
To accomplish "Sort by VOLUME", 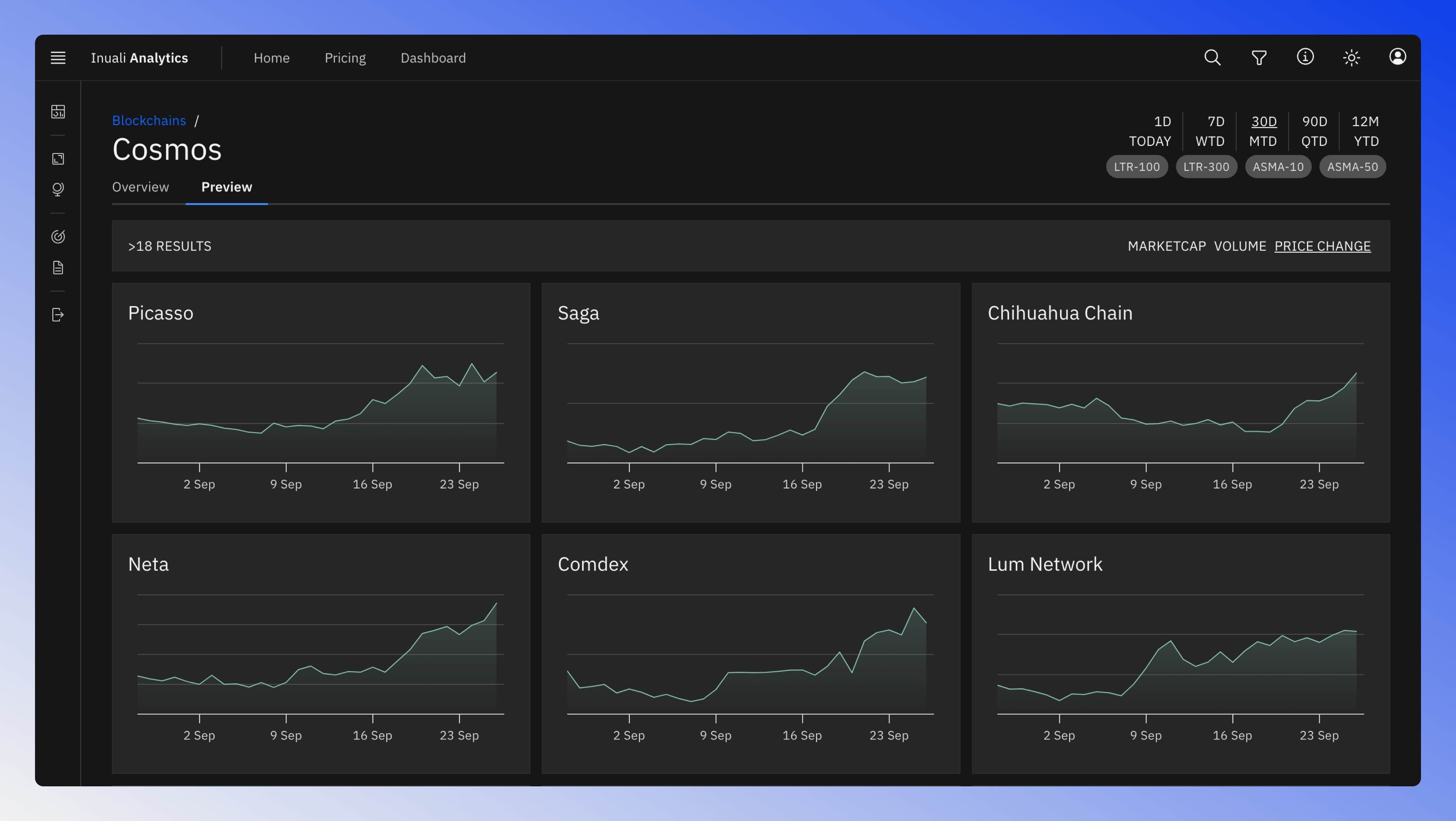I will click(x=1240, y=246).
